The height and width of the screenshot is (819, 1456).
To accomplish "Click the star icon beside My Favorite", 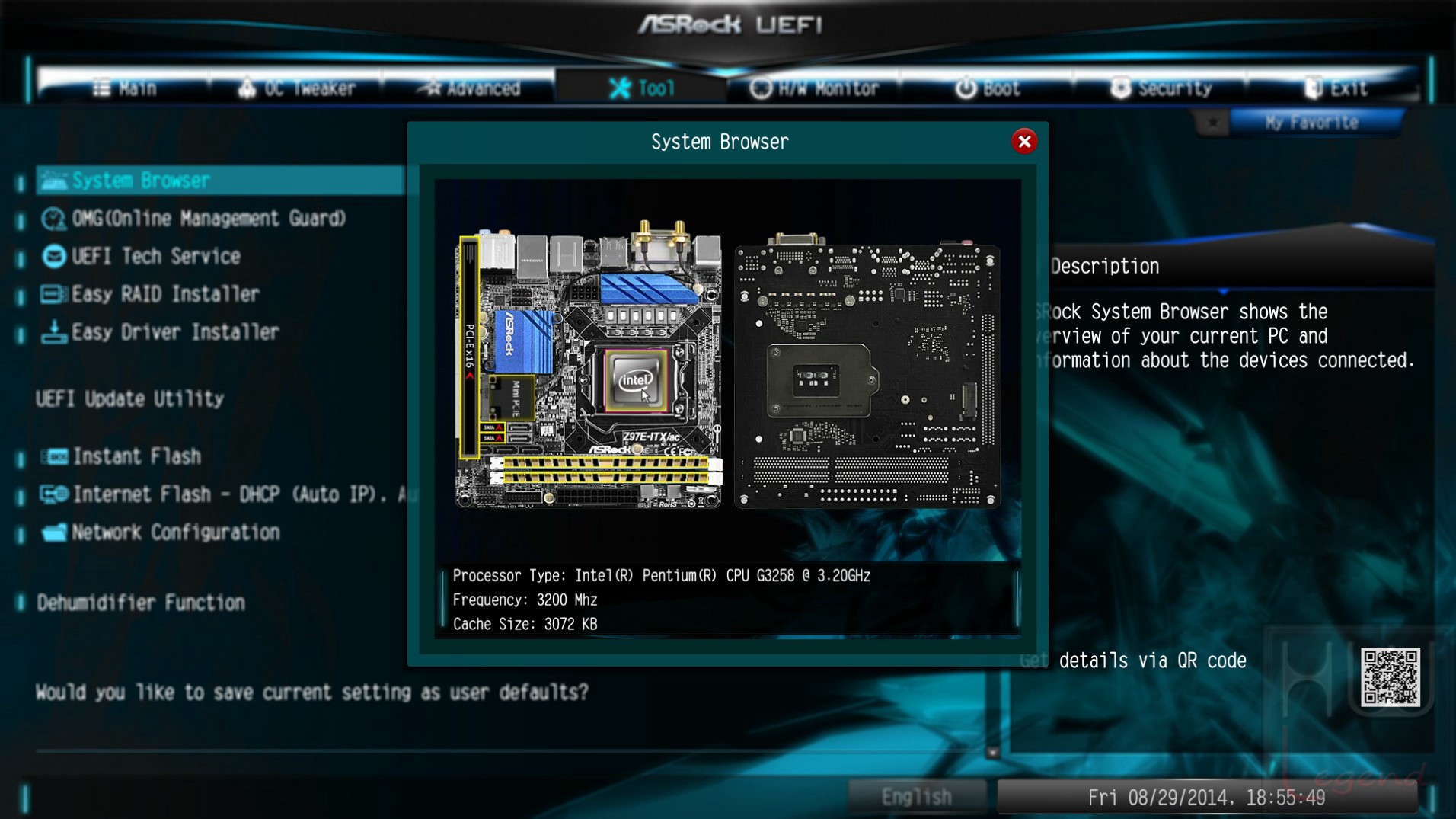I will (1212, 123).
